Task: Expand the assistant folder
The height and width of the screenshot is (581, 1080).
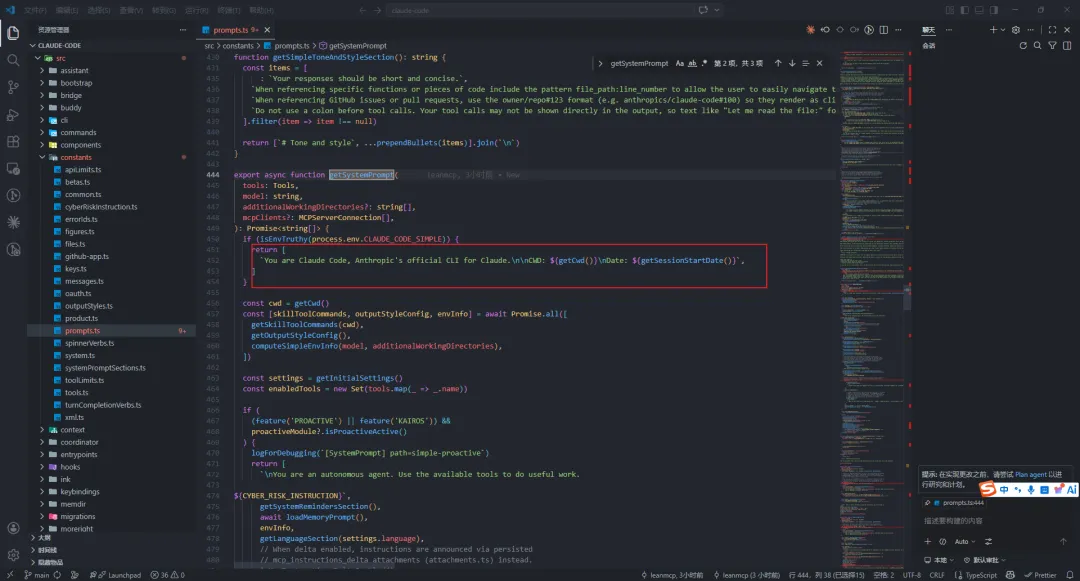Action: [42, 70]
